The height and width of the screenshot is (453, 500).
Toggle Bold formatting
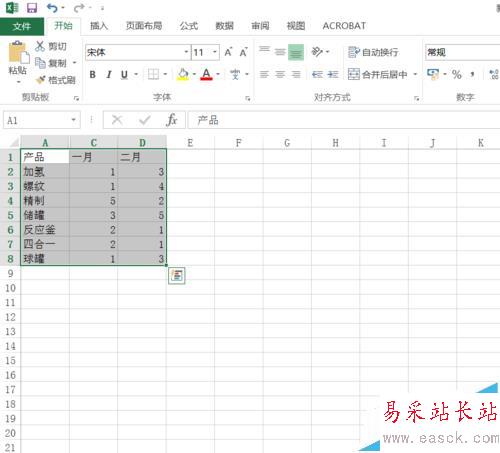click(x=93, y=74)
